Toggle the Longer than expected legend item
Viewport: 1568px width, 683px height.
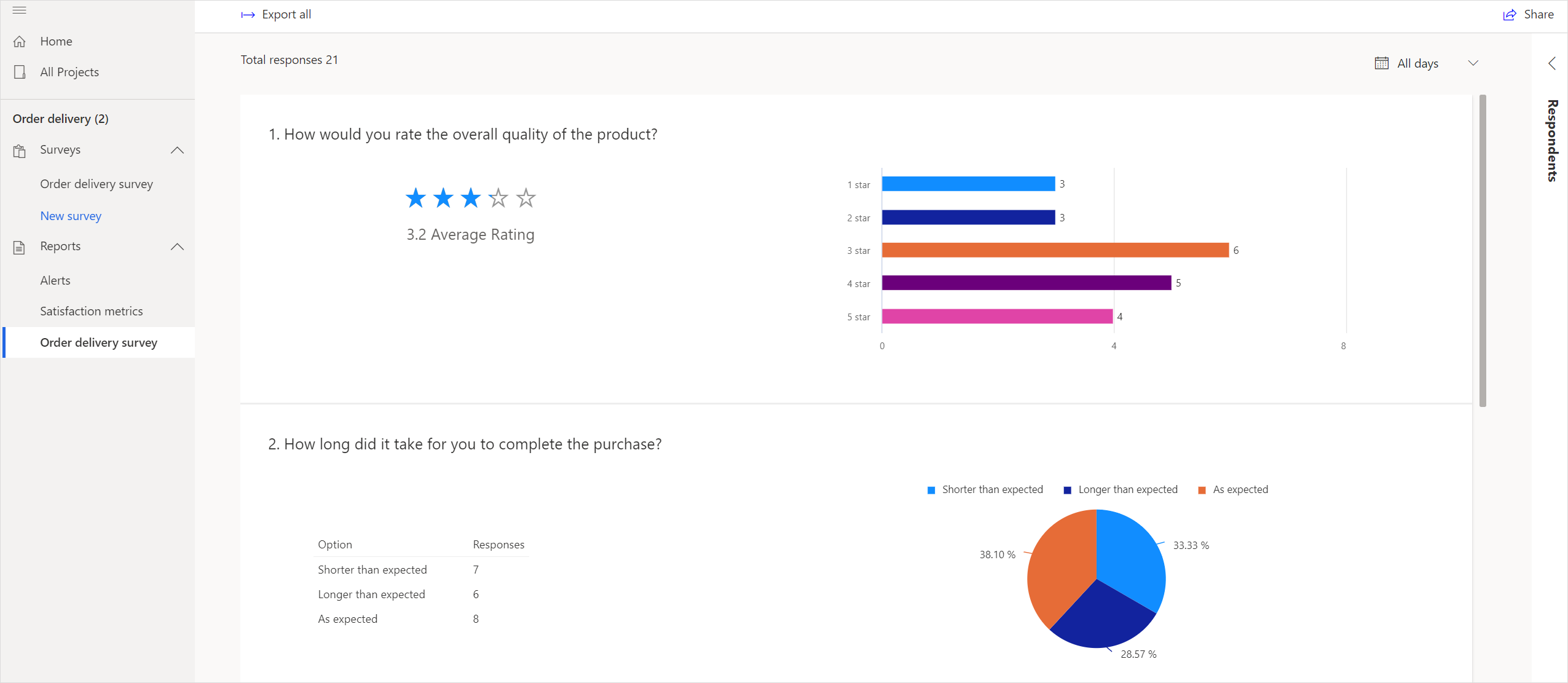[1121, 489]
